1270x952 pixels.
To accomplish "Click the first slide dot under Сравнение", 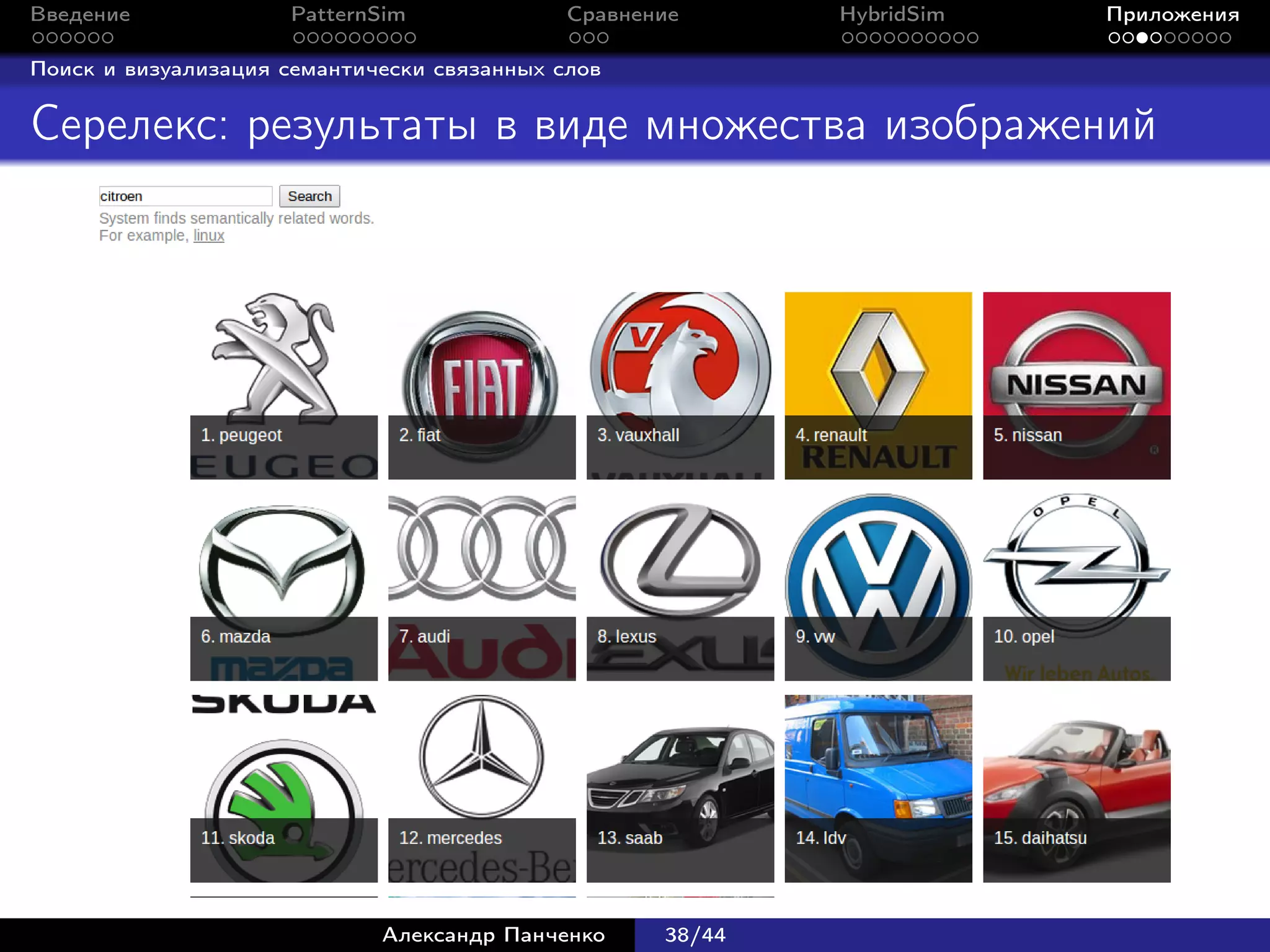I will coord(575,38).
